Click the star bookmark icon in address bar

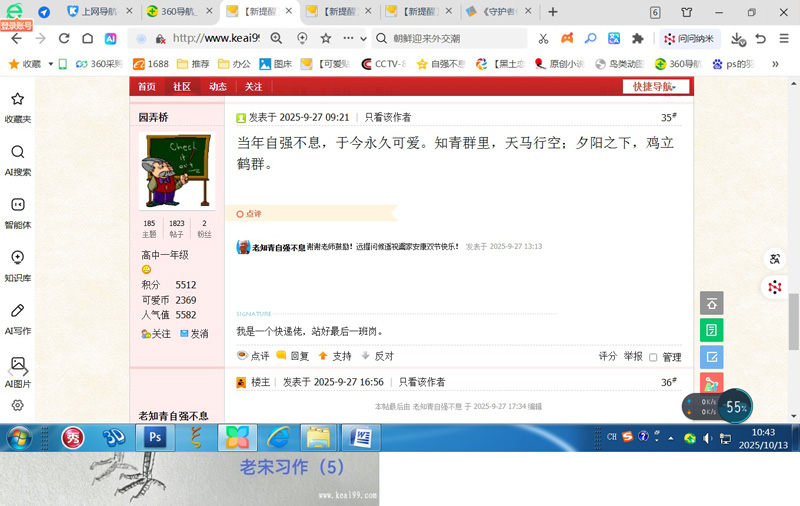(x=326, y=38)
